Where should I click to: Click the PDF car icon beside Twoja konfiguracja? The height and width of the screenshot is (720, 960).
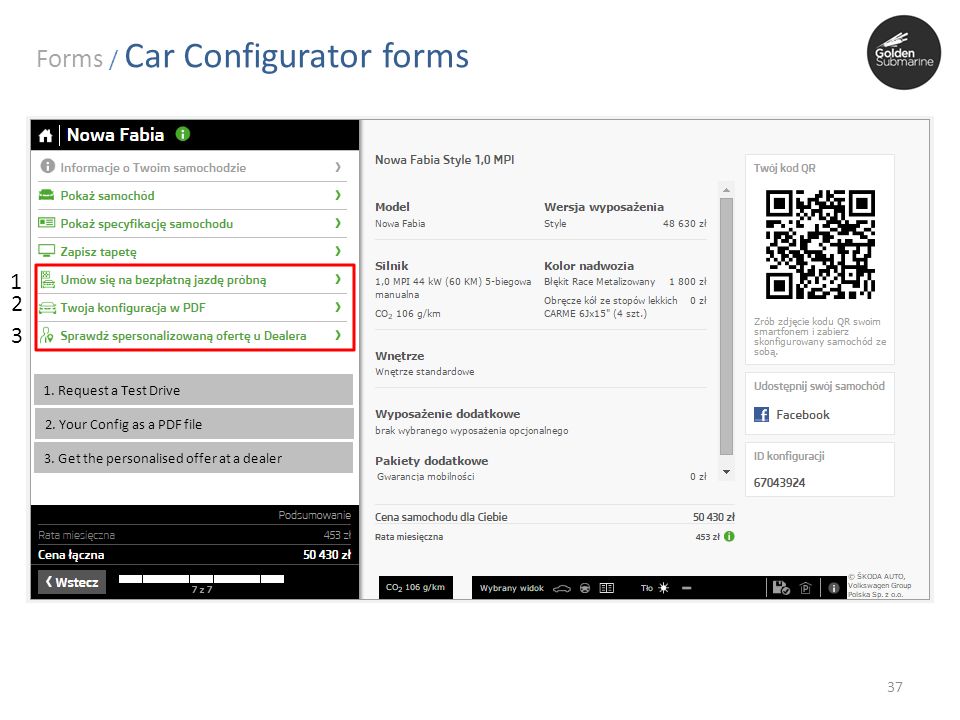pyautogui.click(x=47, y=308)
